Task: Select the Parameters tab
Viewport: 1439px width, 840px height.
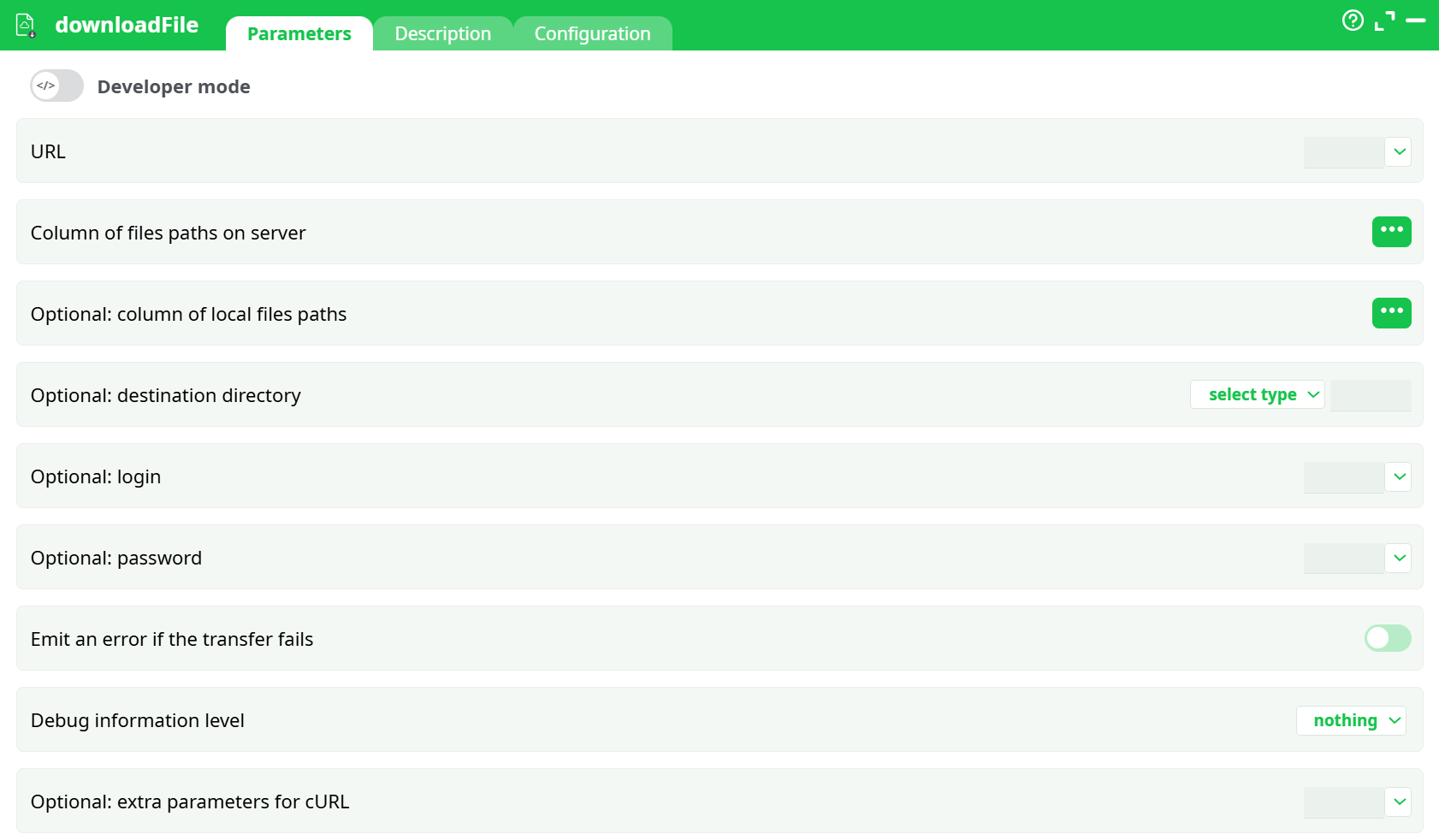Action: 298,33
